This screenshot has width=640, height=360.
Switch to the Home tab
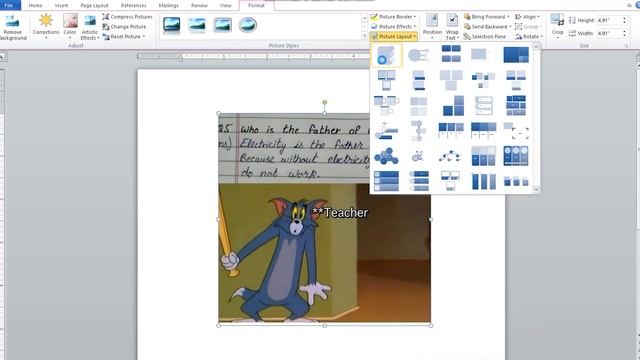[x=36, y=5]
